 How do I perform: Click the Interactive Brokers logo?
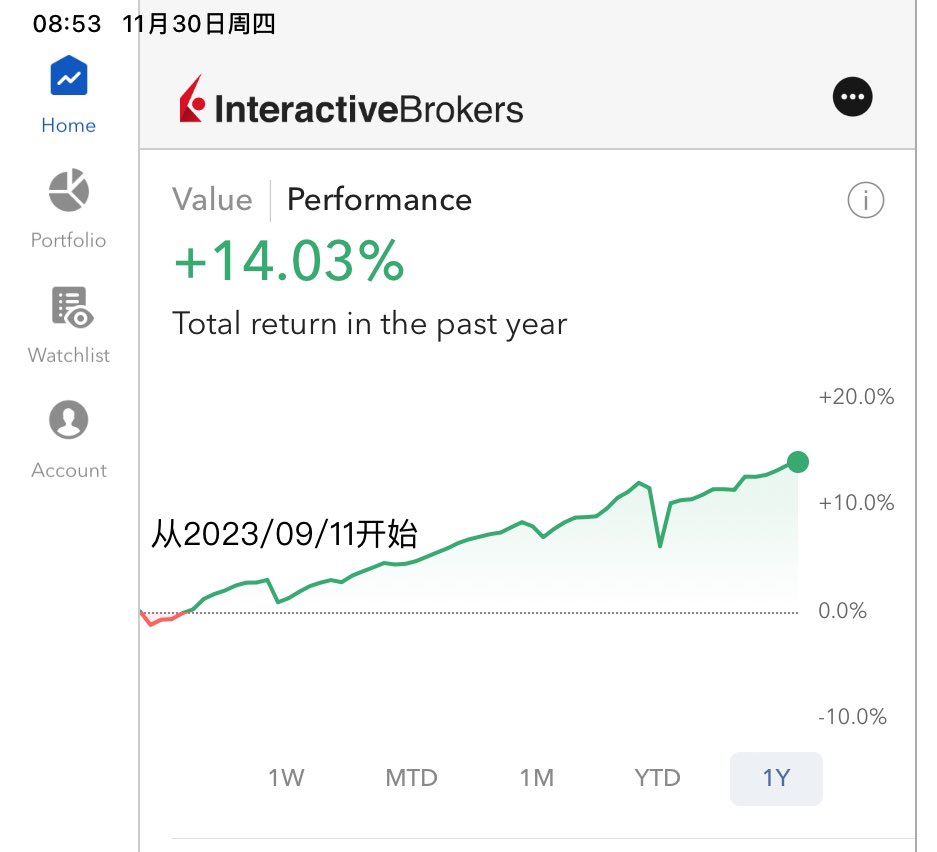(351, 100)
